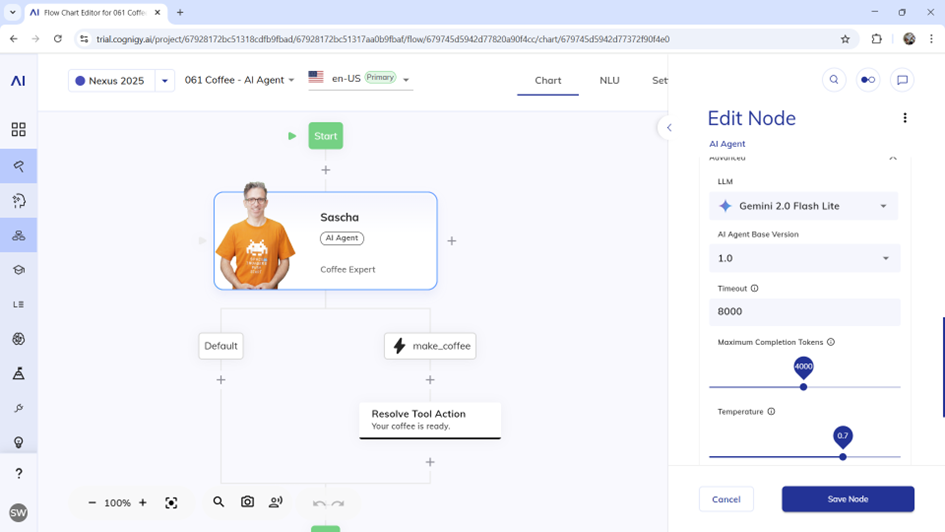Open the 061 Coffee - AI Agent flow dropdown
The height and width of the screenshot is (532, 945).
pyautogui.click(x=239, y=80)
